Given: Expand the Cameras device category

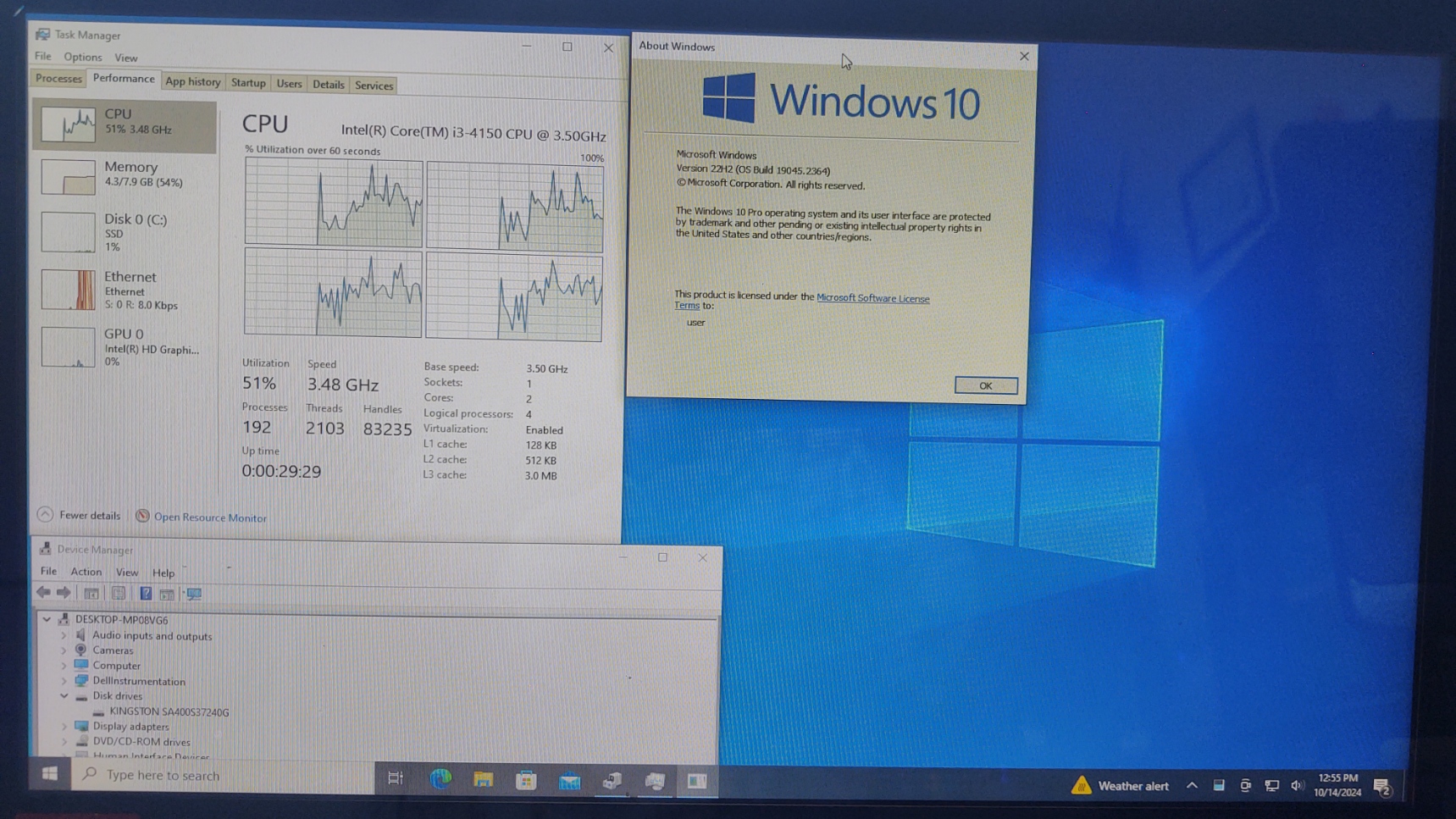Looking at the screenshot, I should pos(64,650).
